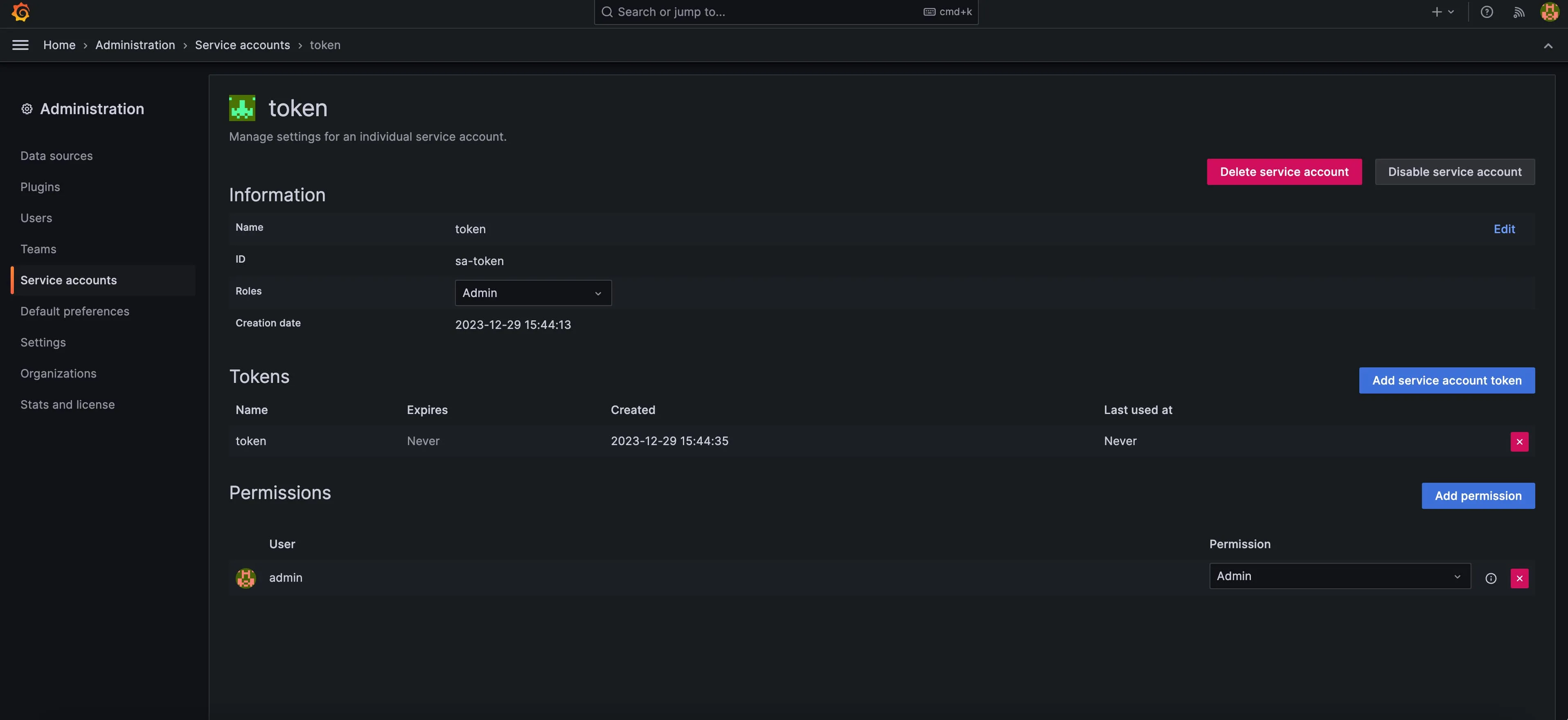The width and height of the screenshot is (1568, 720).
Task: Open Data sources in sidebar
Action: click(x=56, y=156)
